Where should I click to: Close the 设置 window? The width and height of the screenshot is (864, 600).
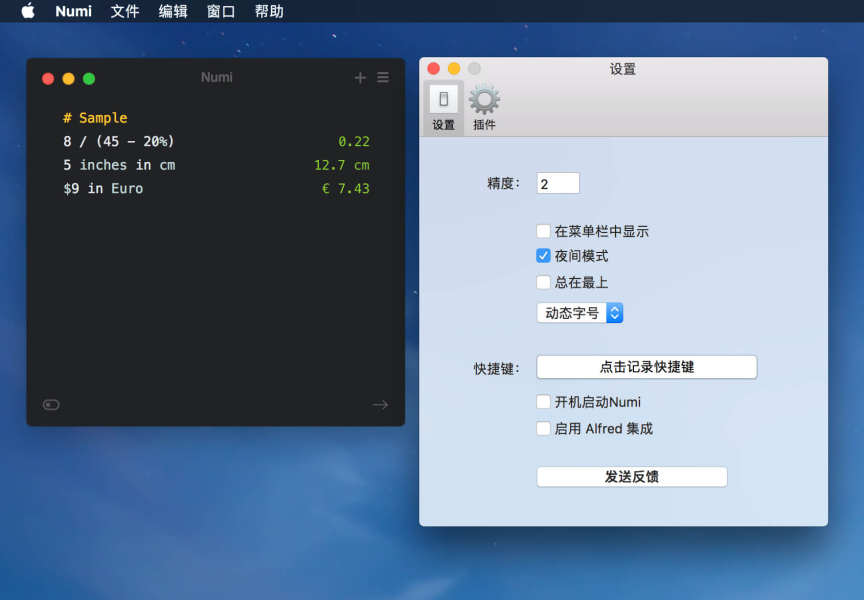[434, 68]
